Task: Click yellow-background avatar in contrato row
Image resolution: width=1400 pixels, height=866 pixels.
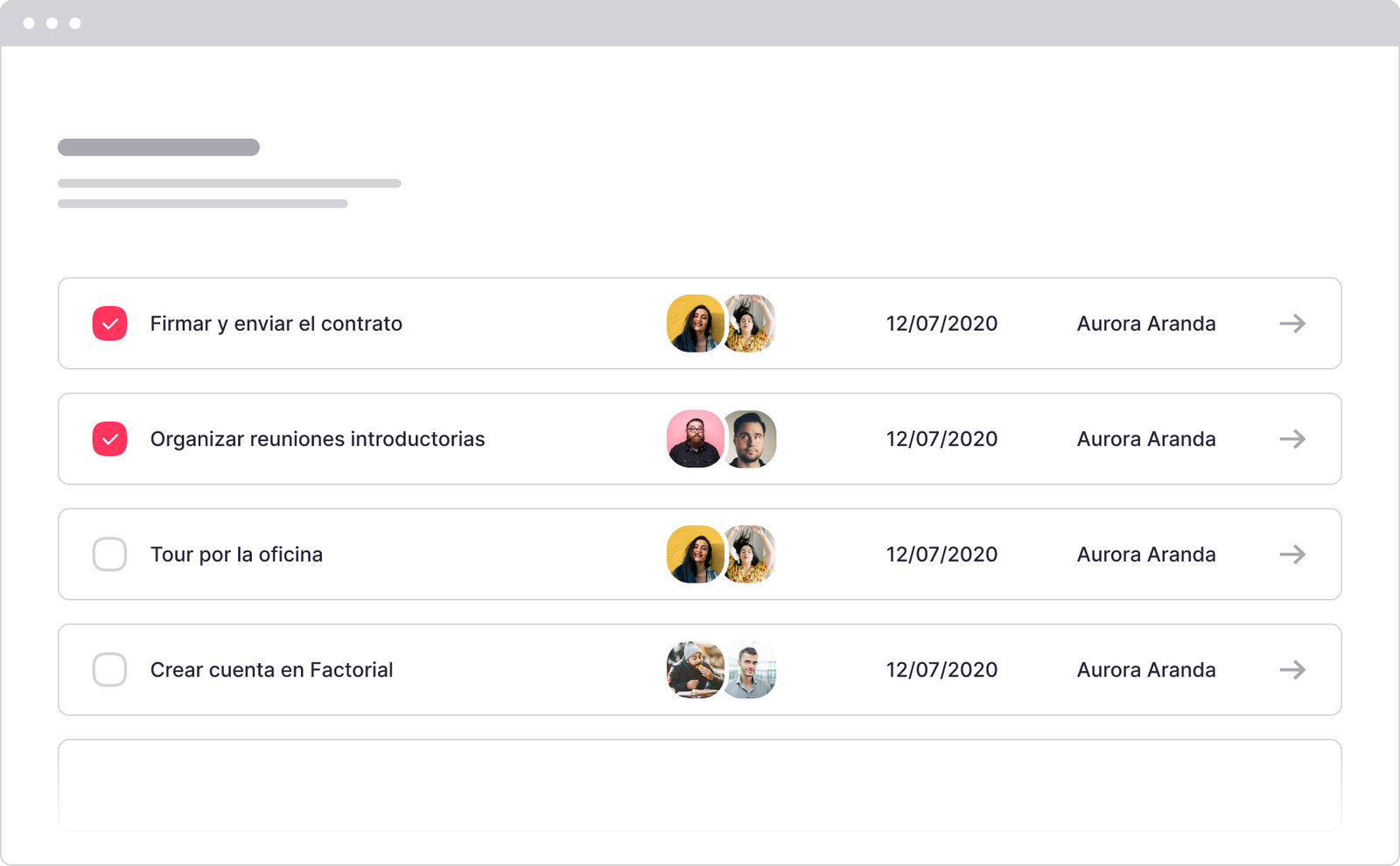Action: click(694, 324)
